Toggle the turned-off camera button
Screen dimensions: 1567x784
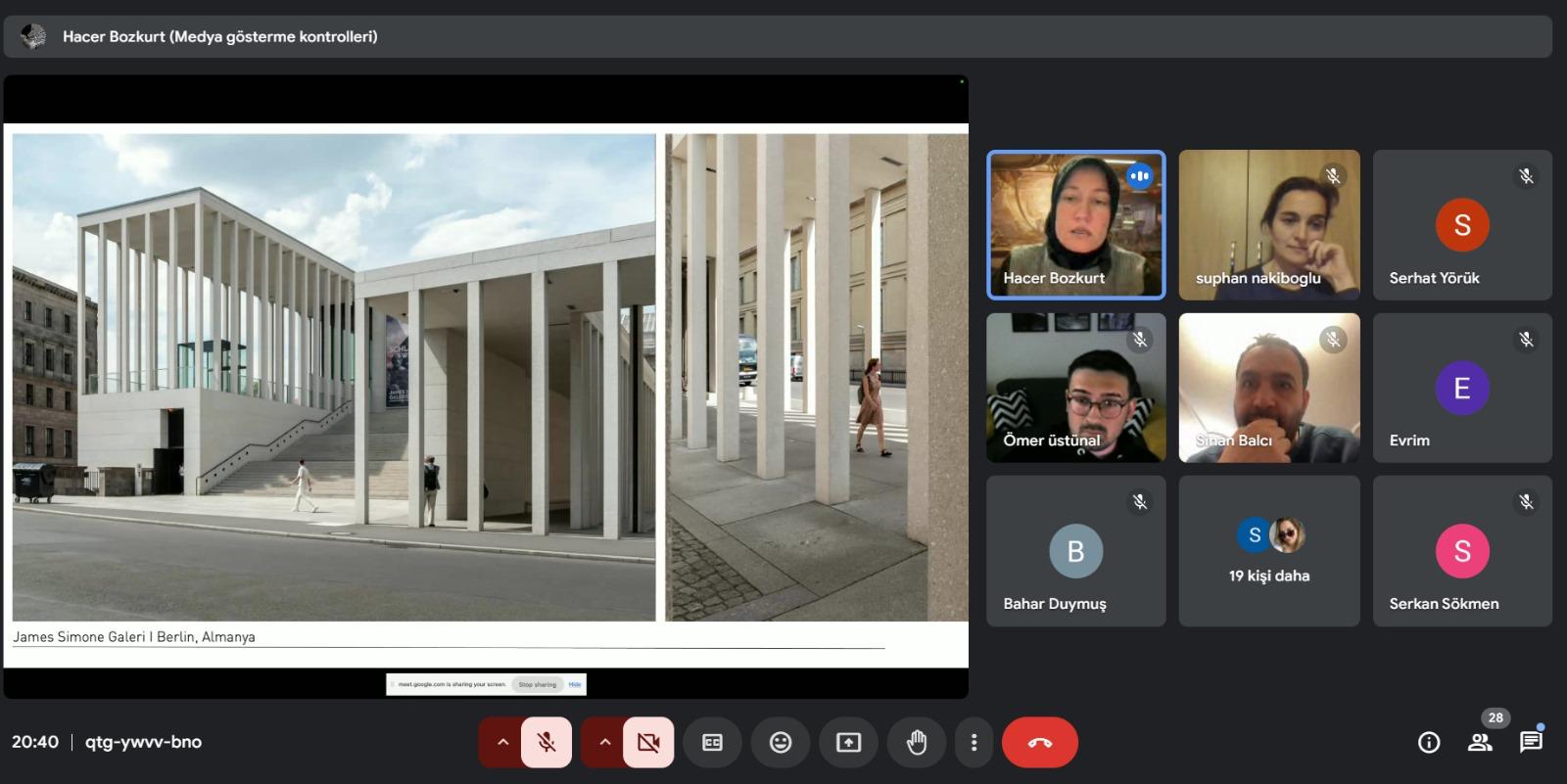[x=648, y=742]
